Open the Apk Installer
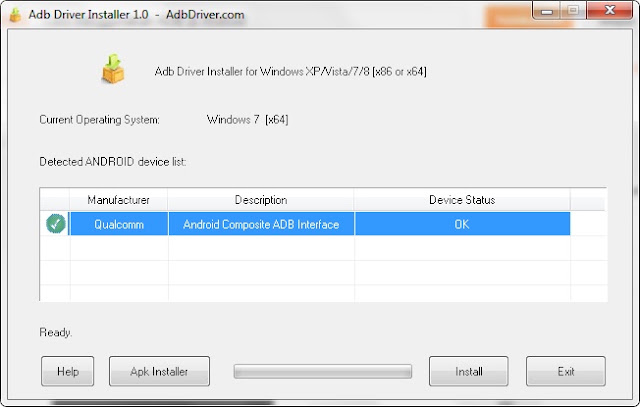Viewport: 640px width, 407px height. click(159, 371)
